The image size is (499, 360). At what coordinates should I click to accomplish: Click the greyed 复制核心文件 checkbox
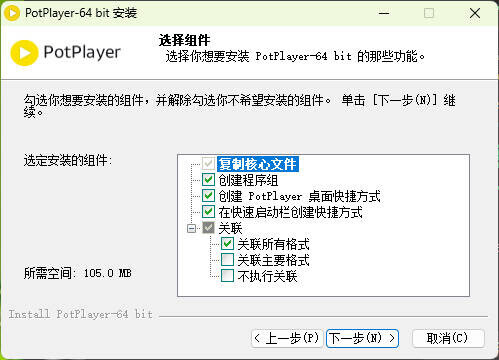coord(208,164)
